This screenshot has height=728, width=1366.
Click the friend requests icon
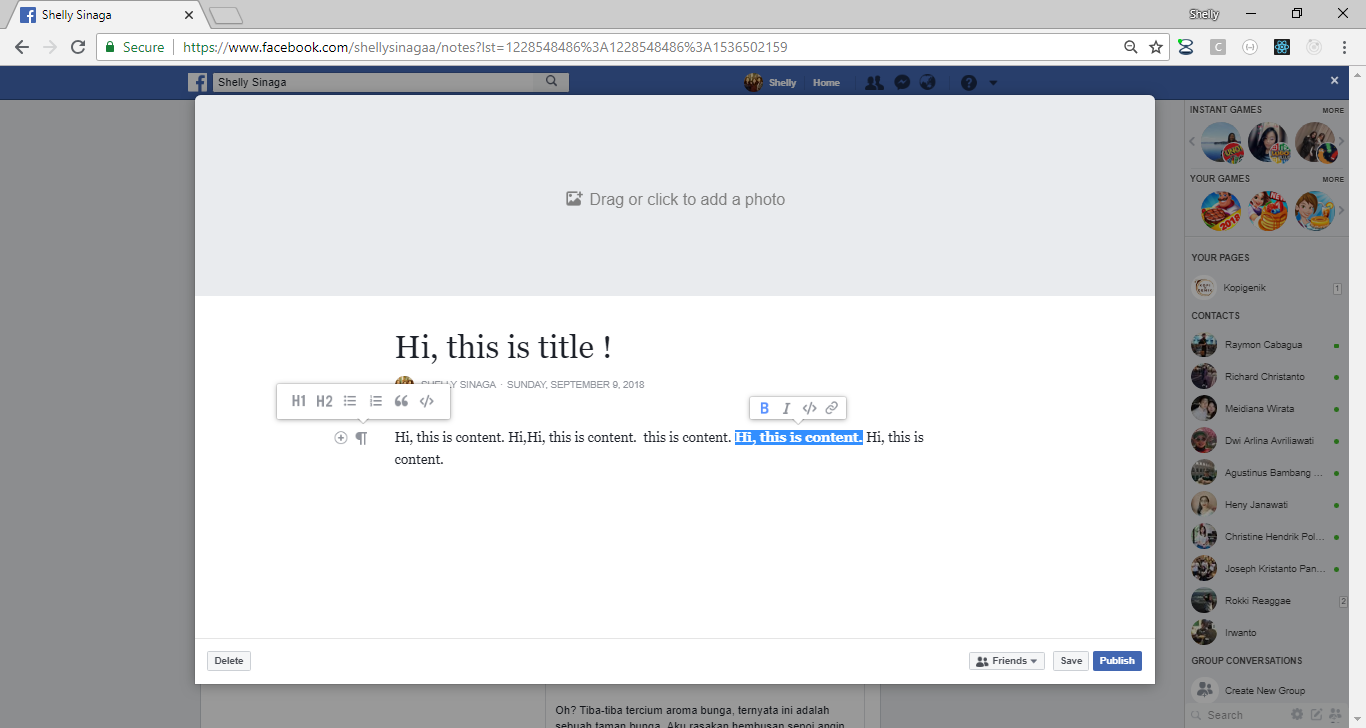(874, 82)
